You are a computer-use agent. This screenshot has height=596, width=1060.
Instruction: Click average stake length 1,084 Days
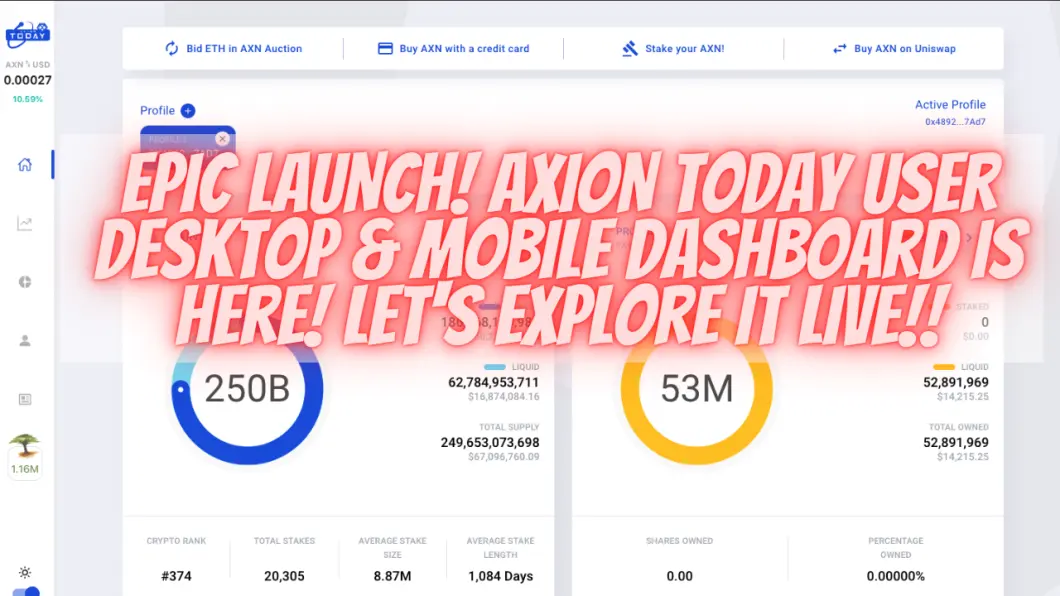point(500,576)
